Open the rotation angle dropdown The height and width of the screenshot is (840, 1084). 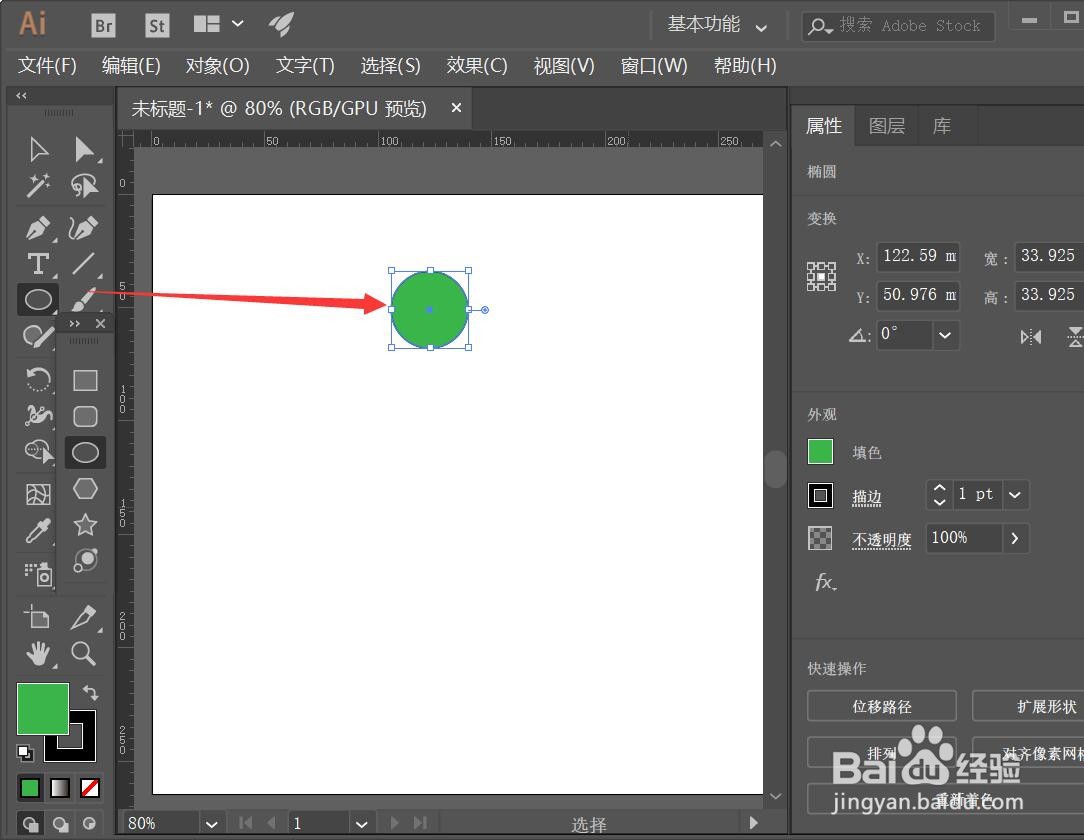(x=944, y=335)
